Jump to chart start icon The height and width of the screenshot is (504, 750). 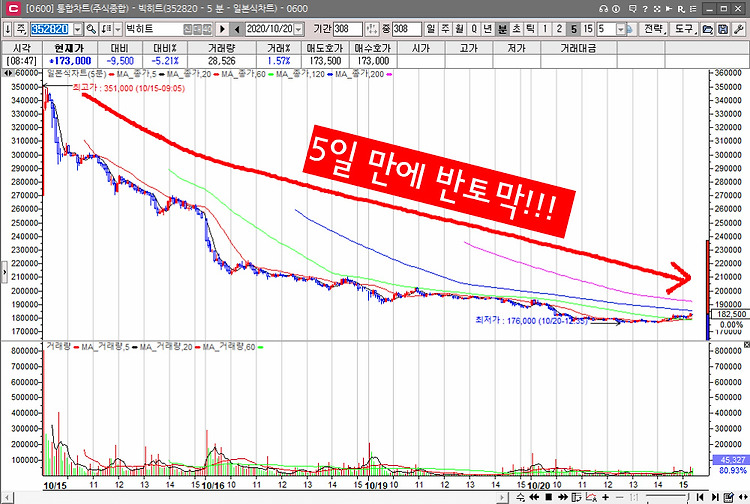(x=700, y=497)
